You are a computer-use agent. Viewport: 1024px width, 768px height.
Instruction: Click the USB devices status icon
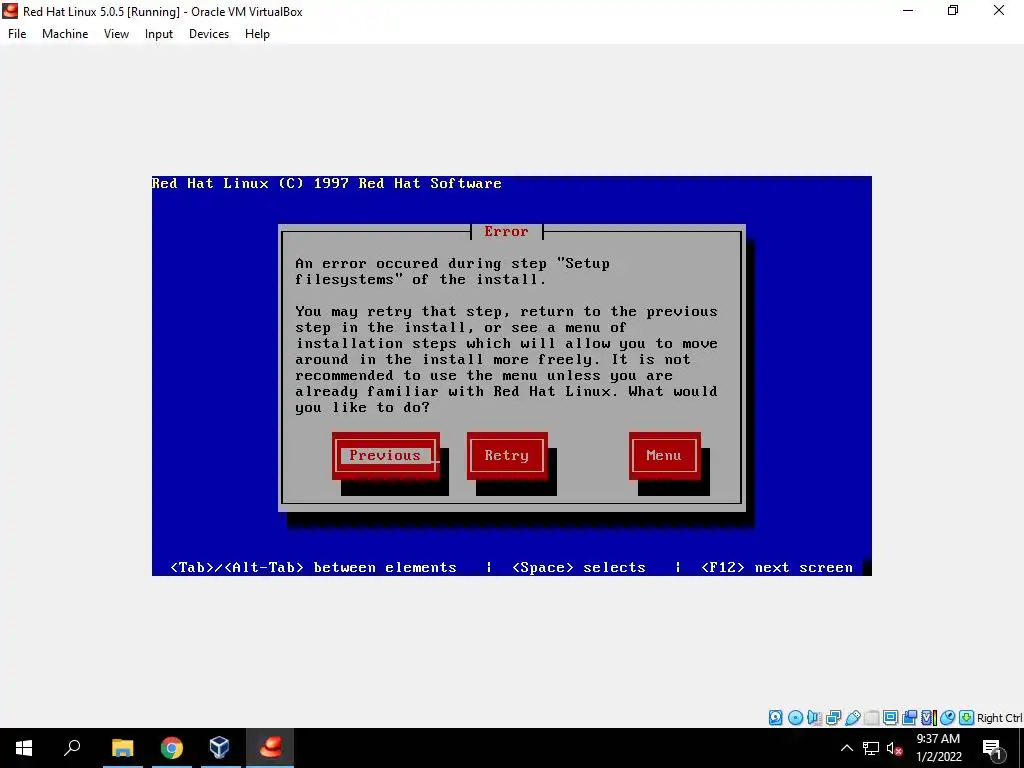[852, 718]
